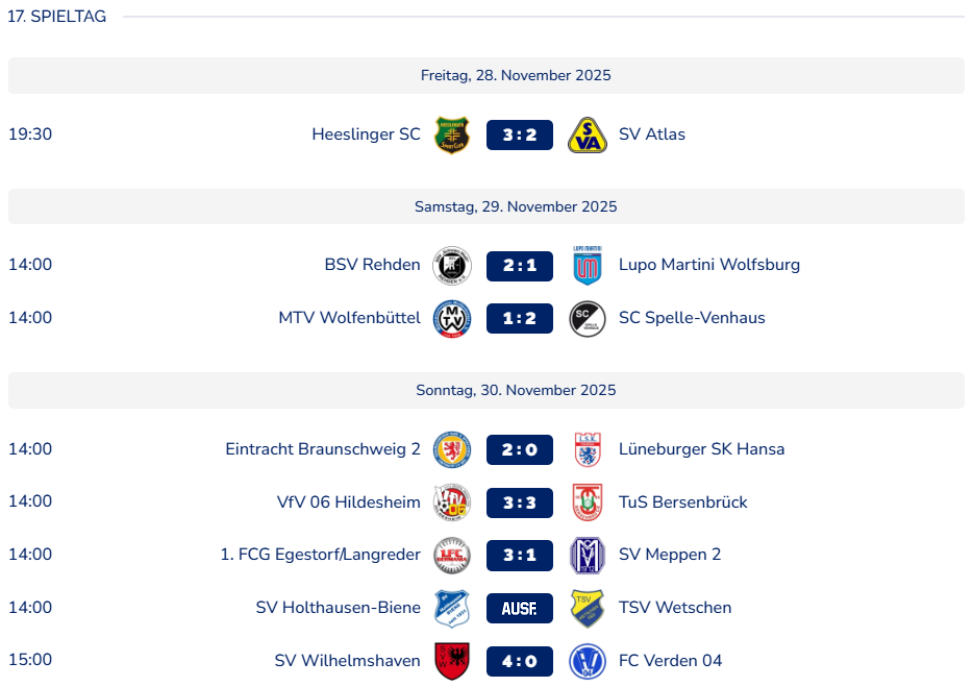Select the MTV Wolfenbüttel club emblem
Image resolution: width=973 pixels, height=687 pixels.
pos(452,319)
